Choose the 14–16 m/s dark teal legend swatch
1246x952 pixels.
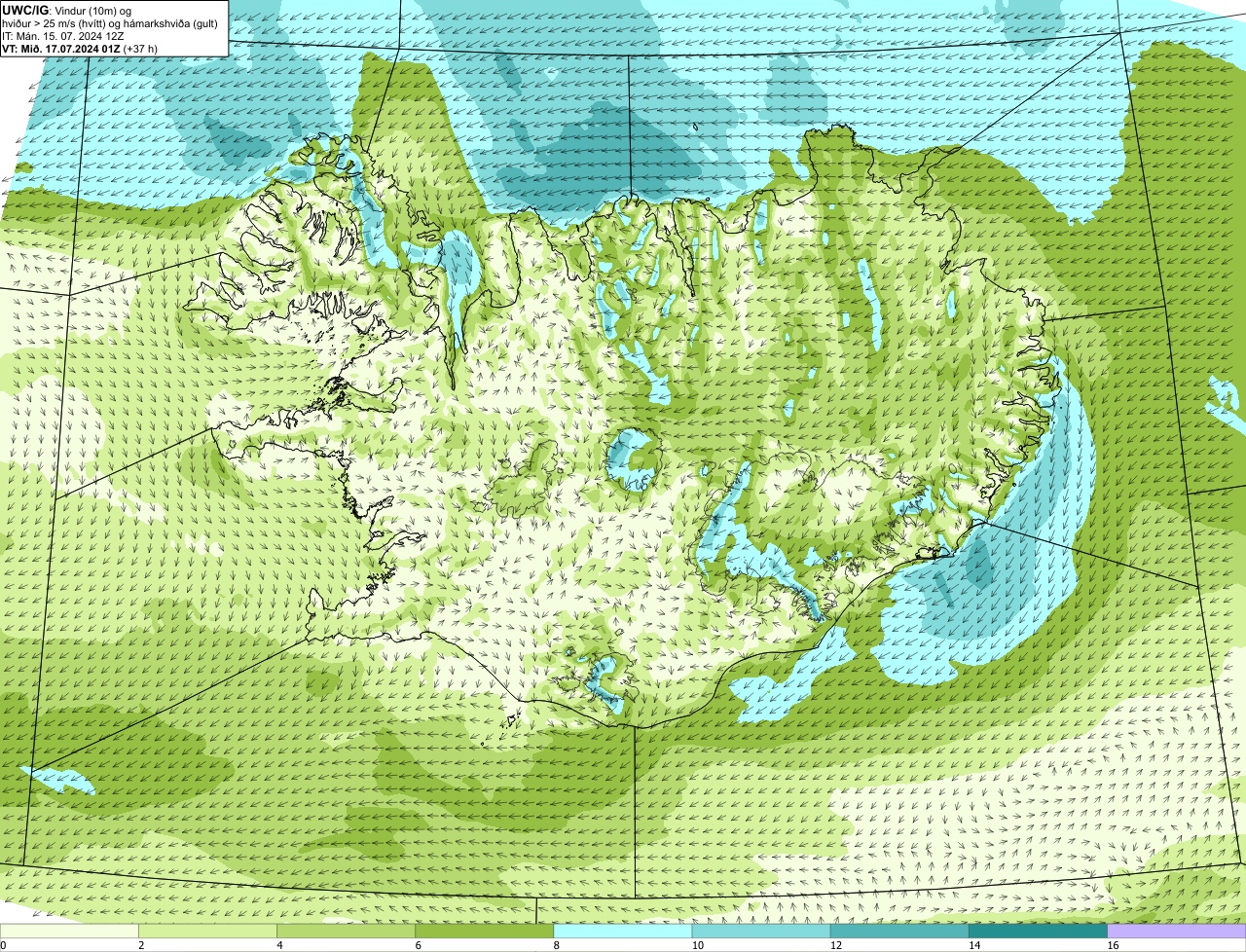pyautogui.click(x=1038, y=932)
